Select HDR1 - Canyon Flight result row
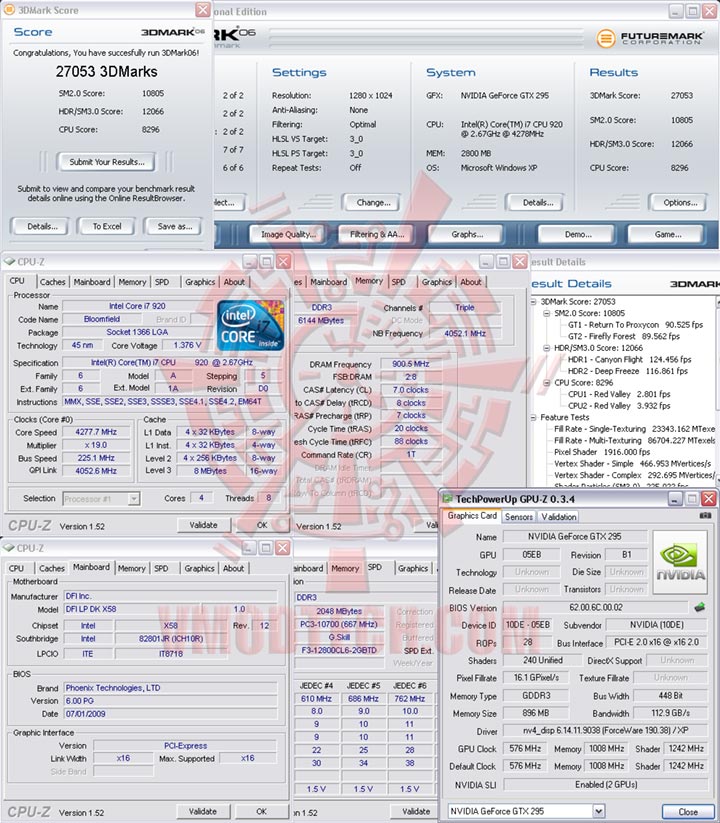The height and width of the screenshot is (823, 720). click(629, 360)
